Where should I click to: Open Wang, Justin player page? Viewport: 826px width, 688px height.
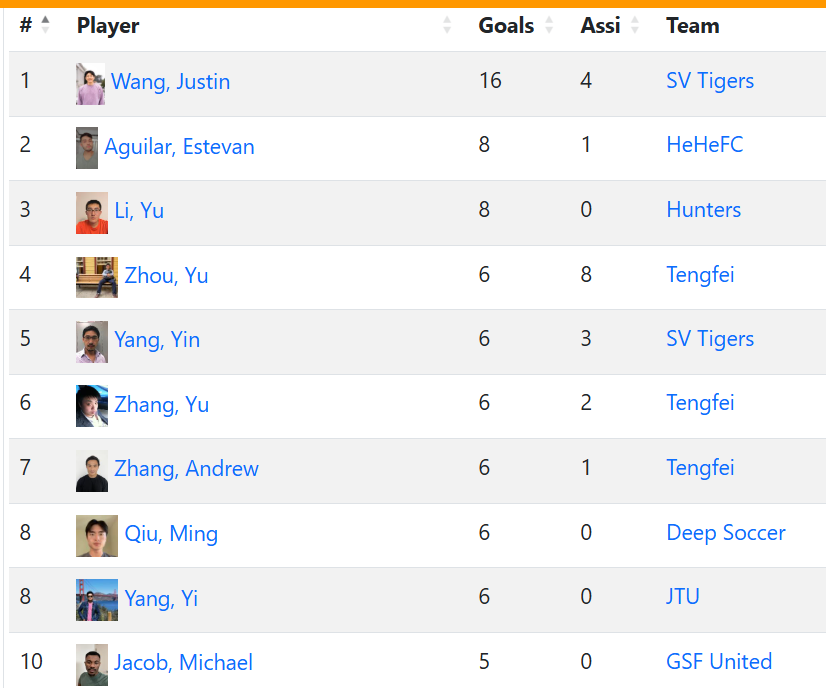tap(171, 82)
